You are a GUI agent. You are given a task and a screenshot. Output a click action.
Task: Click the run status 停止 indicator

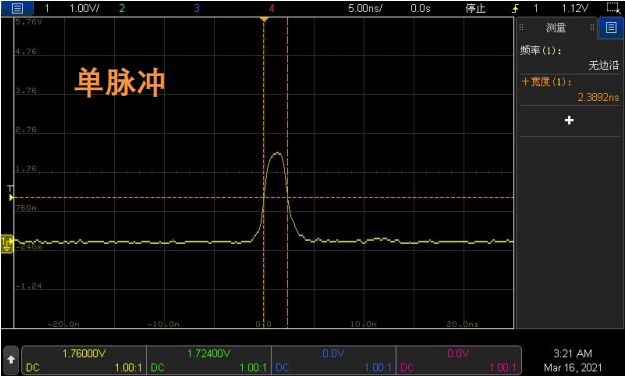coord(475,8)
